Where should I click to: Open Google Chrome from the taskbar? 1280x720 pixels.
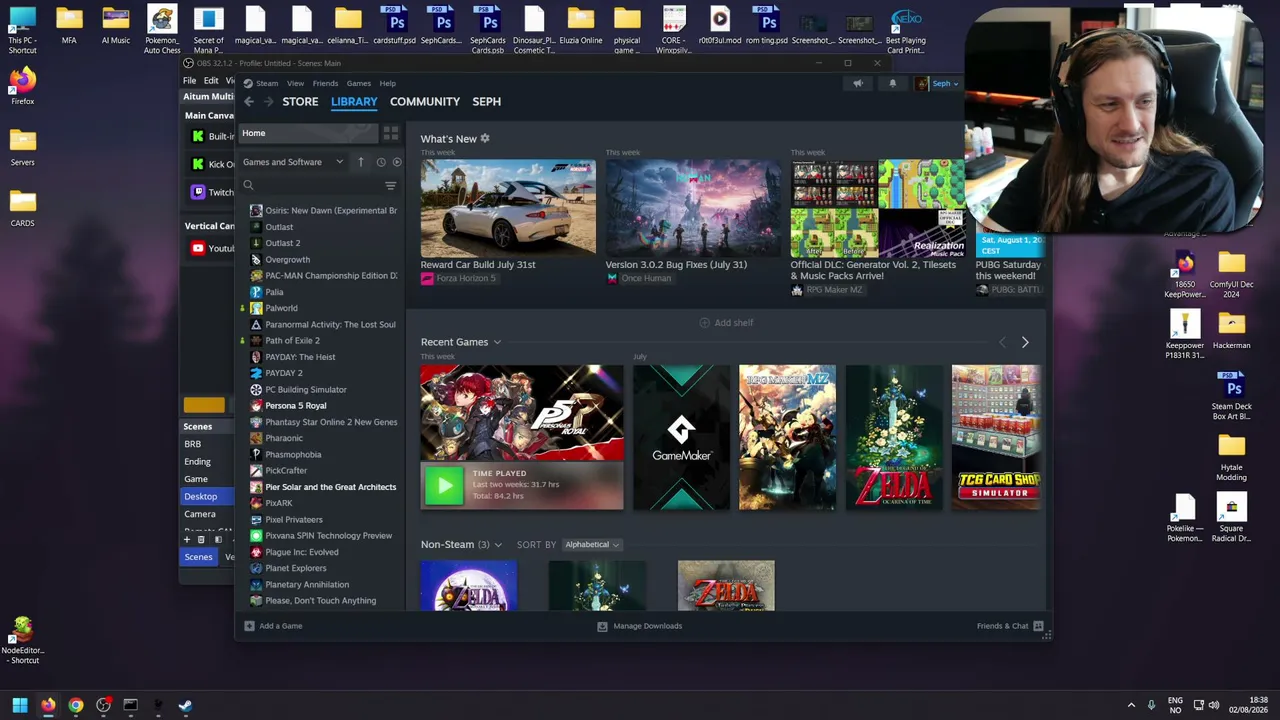pyautogui.click(x=76, y=706)
